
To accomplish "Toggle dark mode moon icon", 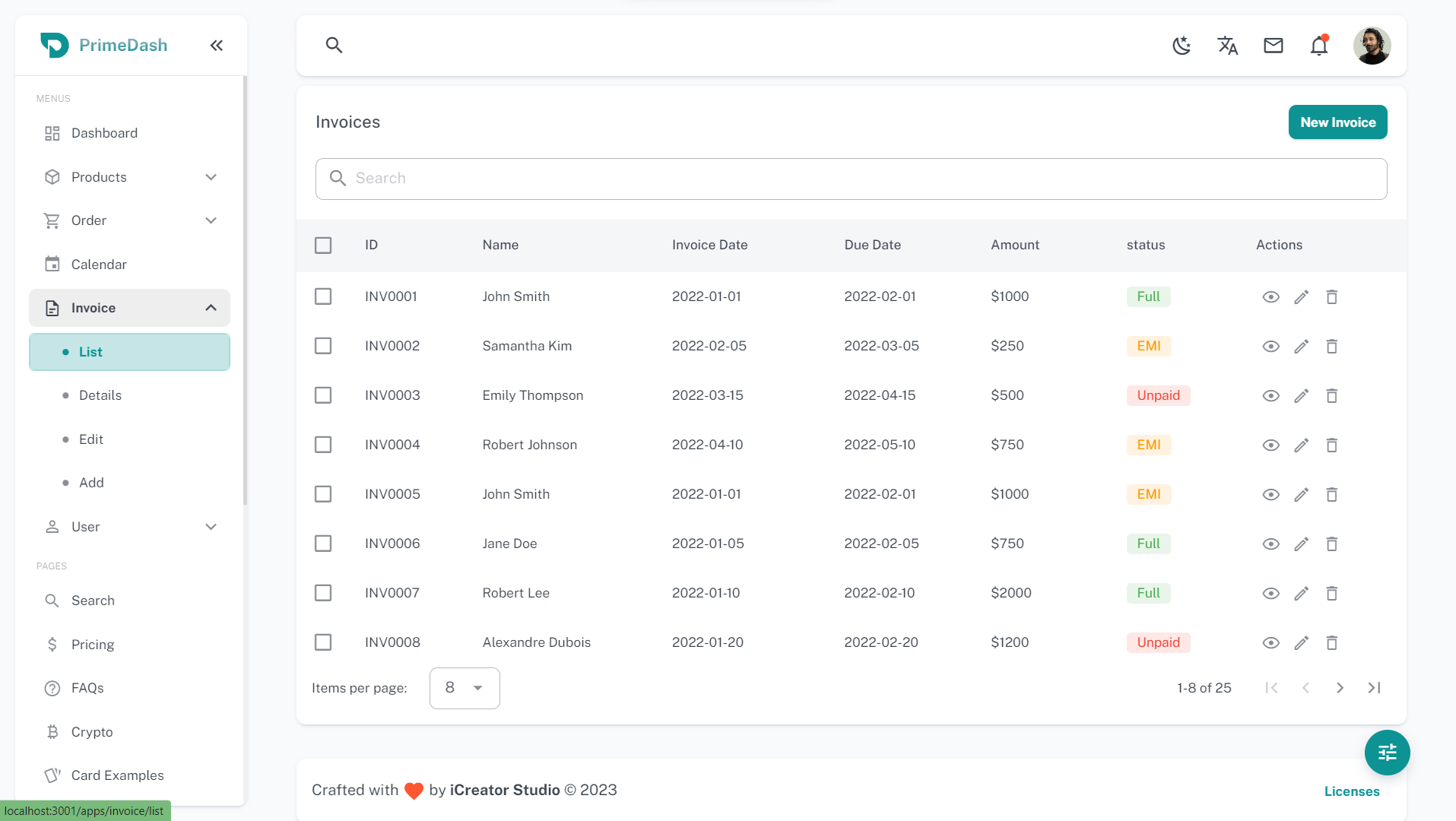I will (1182, 46).
